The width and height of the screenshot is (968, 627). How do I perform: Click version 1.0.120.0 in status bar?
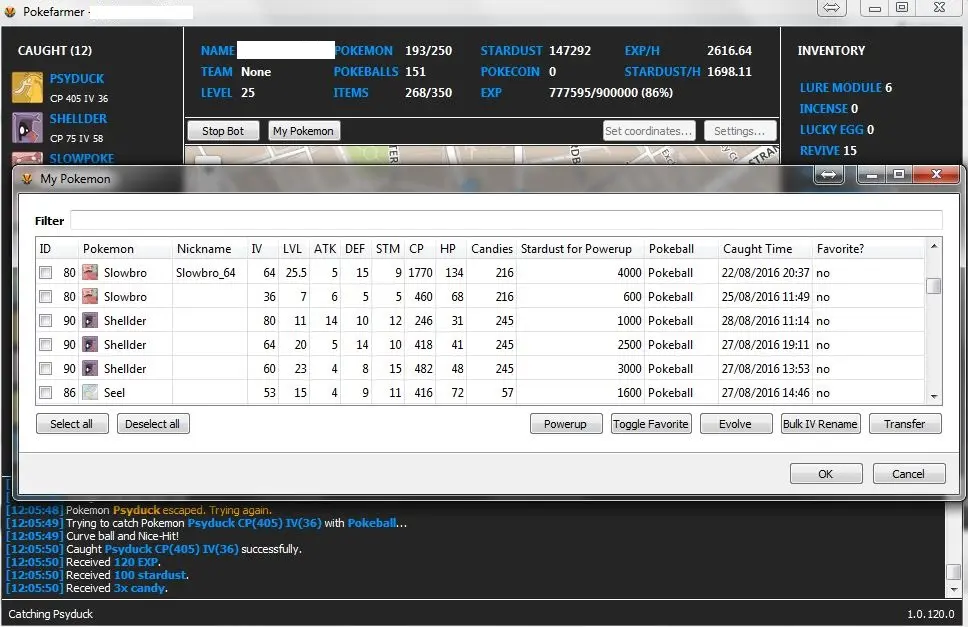(930, 614)
